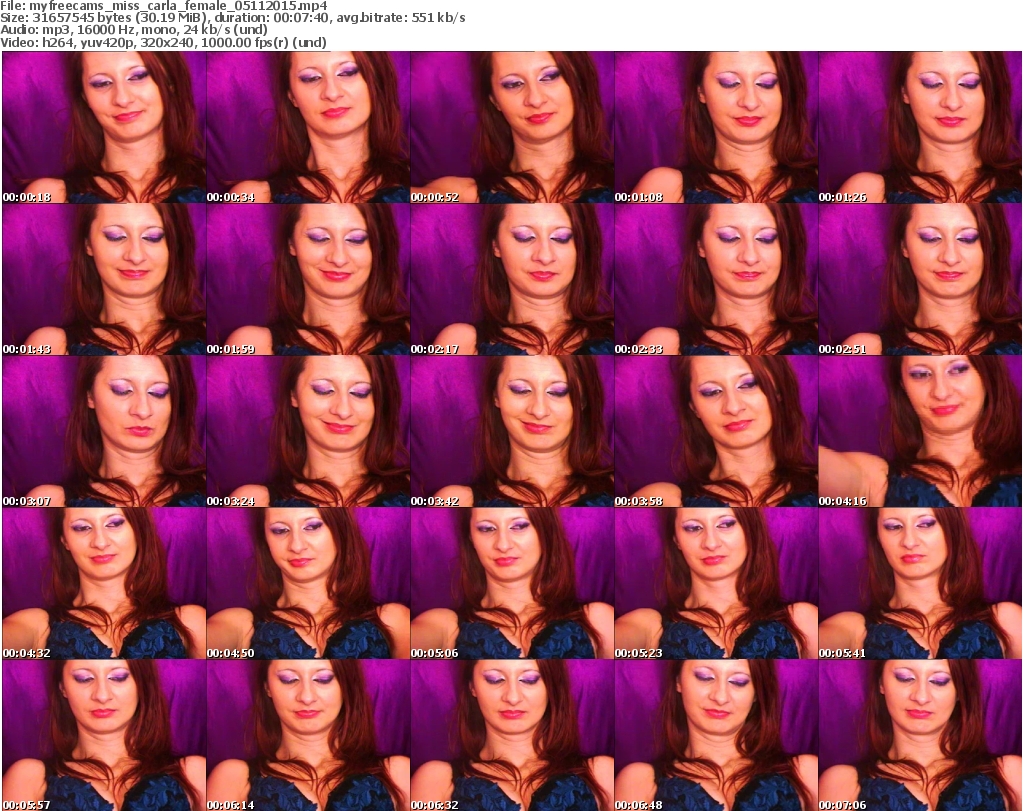This screenshot has height=811, width=1024.
Task: Choose the thumbnail stamped 00:05:23
Action: click(716, 583)
